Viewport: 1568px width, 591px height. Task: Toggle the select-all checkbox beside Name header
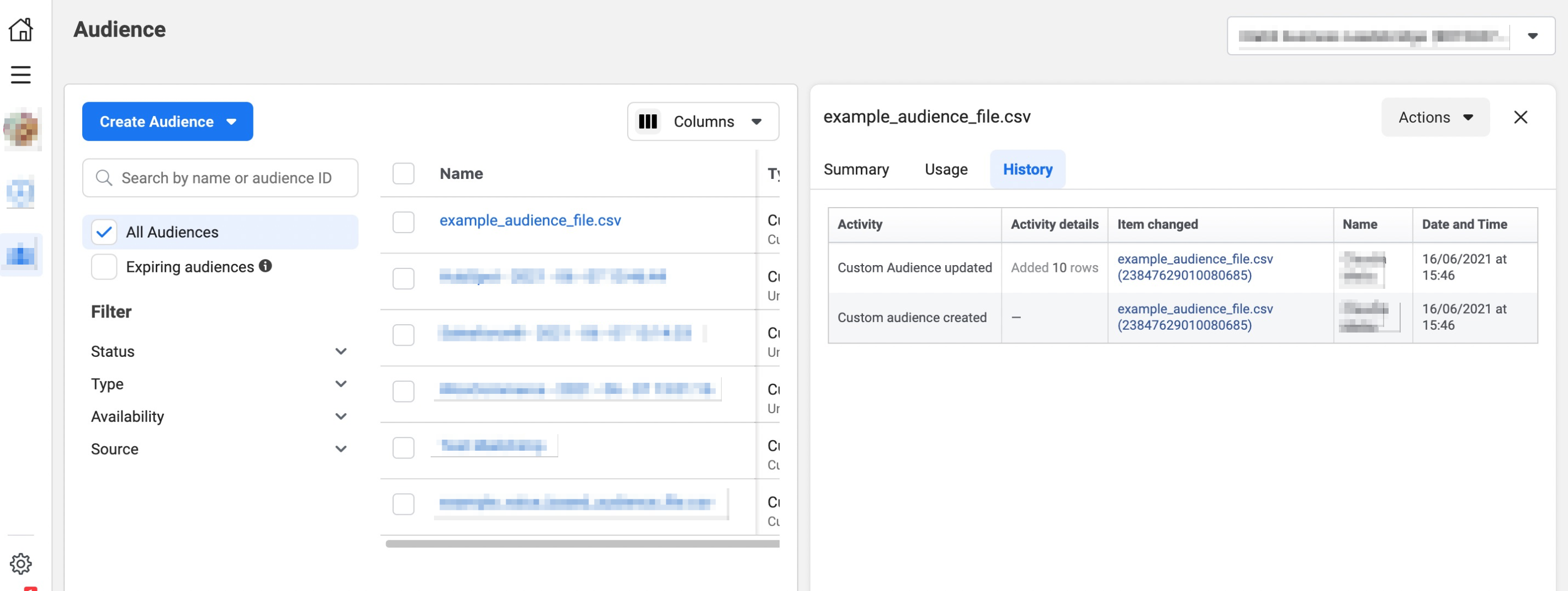[x=403, y=173]
